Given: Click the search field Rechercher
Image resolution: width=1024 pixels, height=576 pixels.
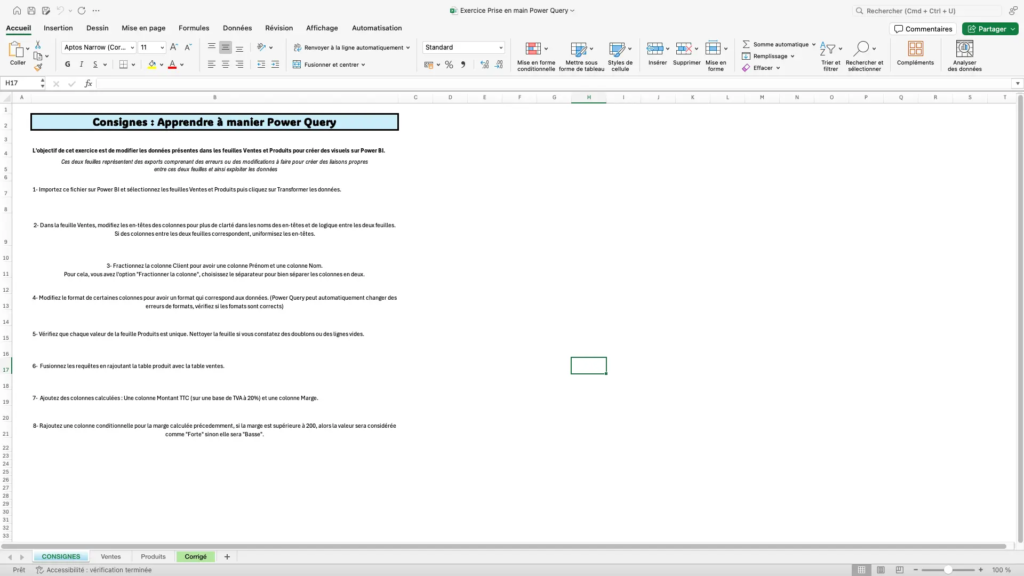Looking at the screenshot, I should click(927, 10).
